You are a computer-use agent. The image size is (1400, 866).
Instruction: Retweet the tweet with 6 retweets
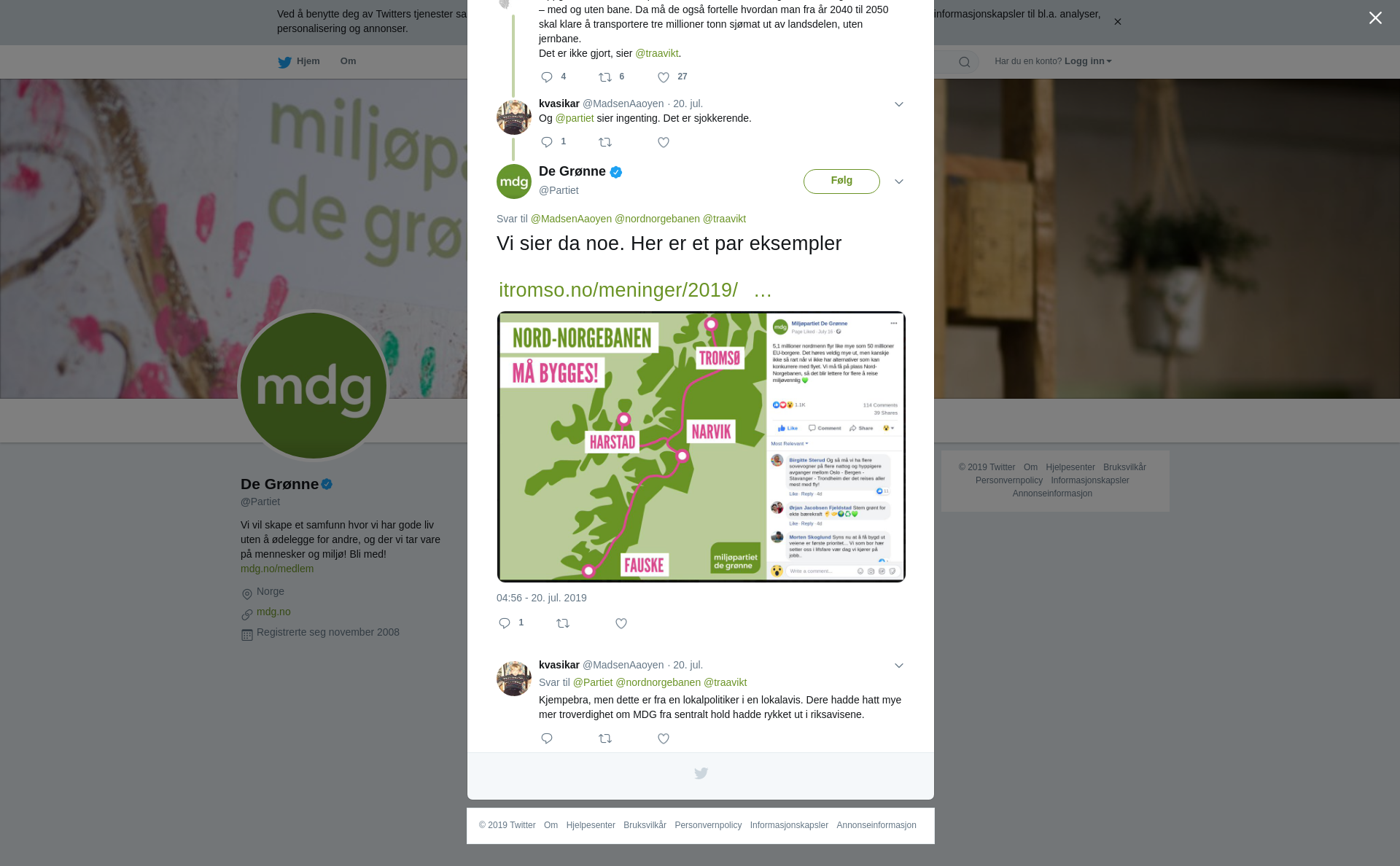point(605,77)
